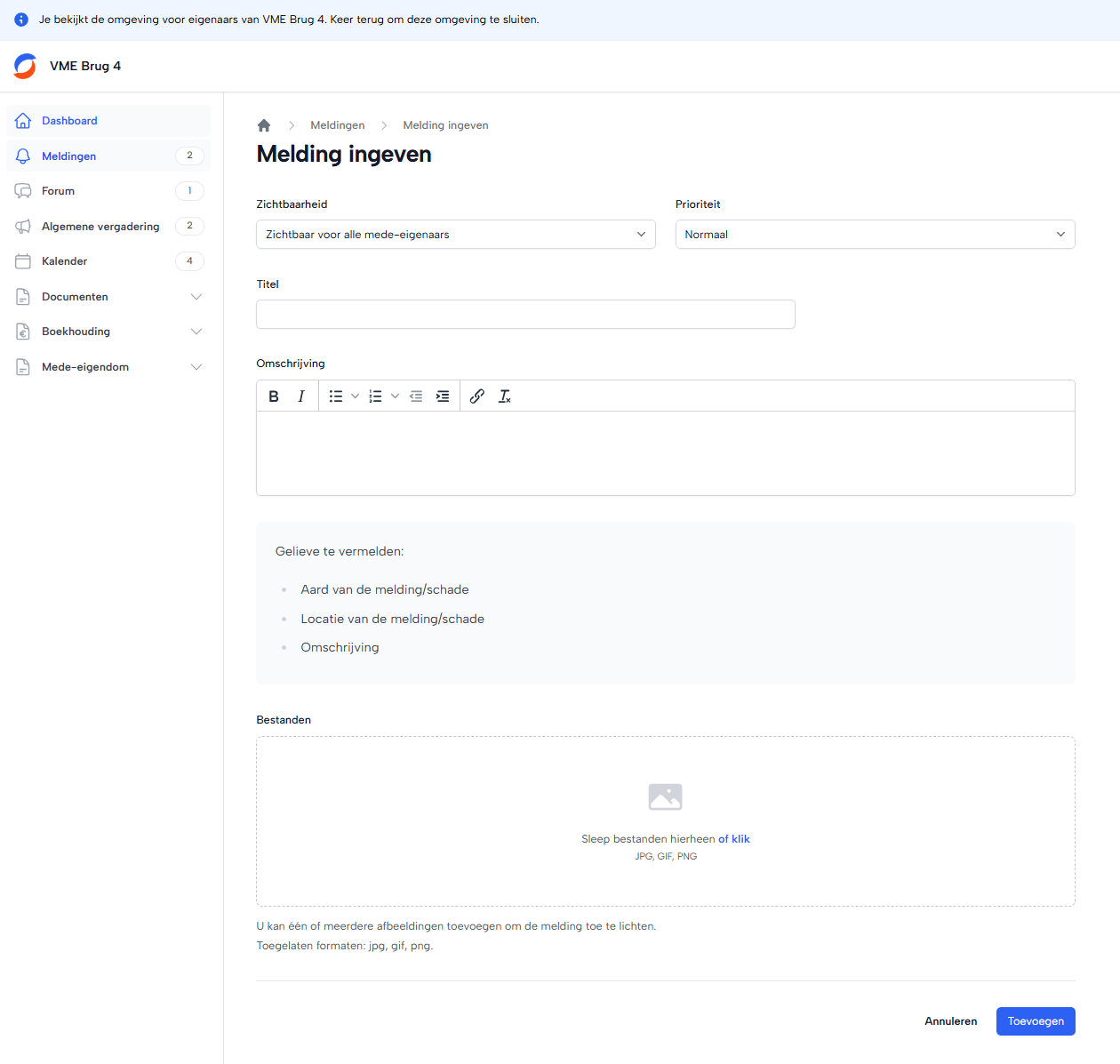
Task: Increase indent in the description editor
Action: [443, 396]
